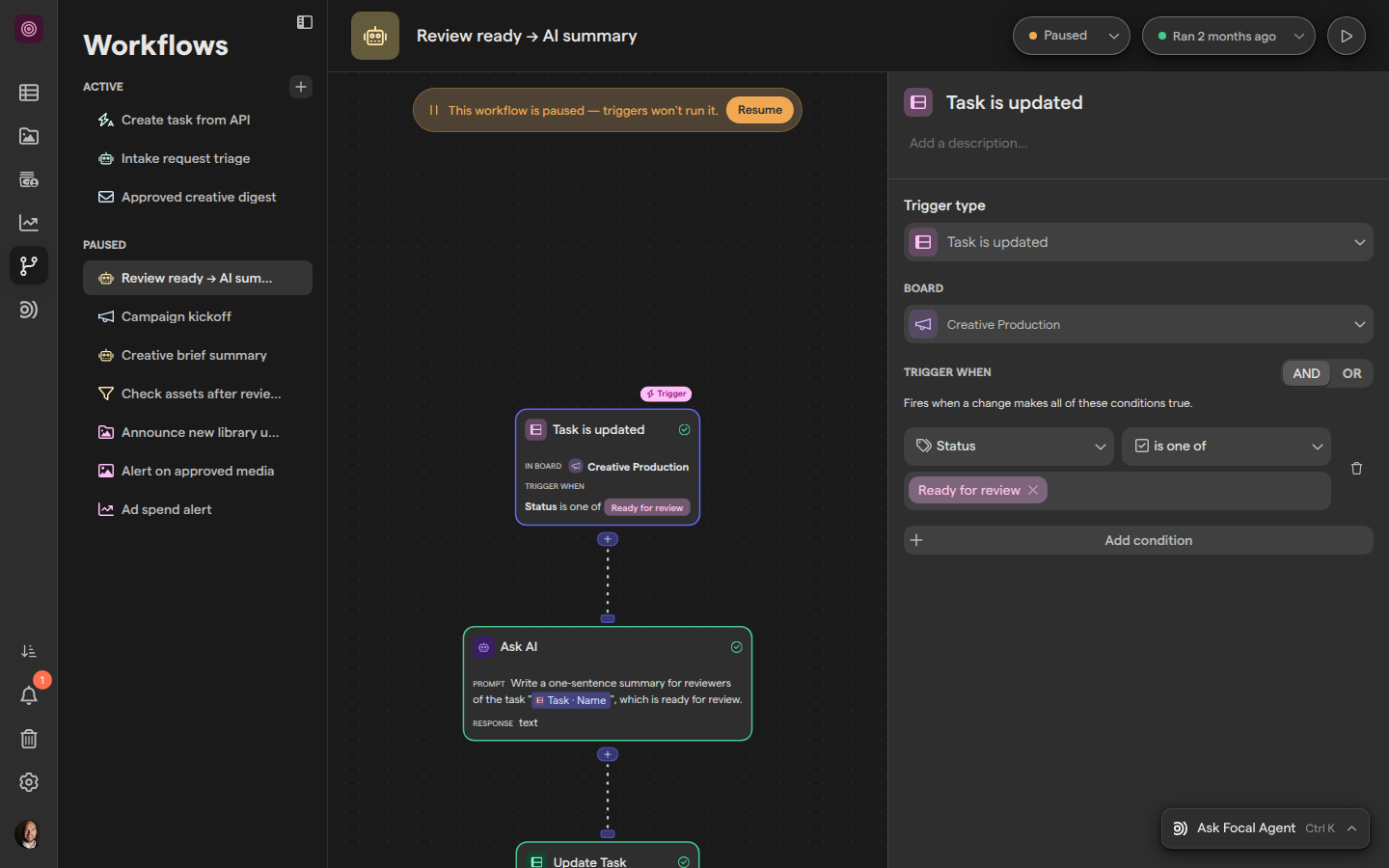Select the Update Task node
Viewport: 1389px width, 868px height.
608,855
